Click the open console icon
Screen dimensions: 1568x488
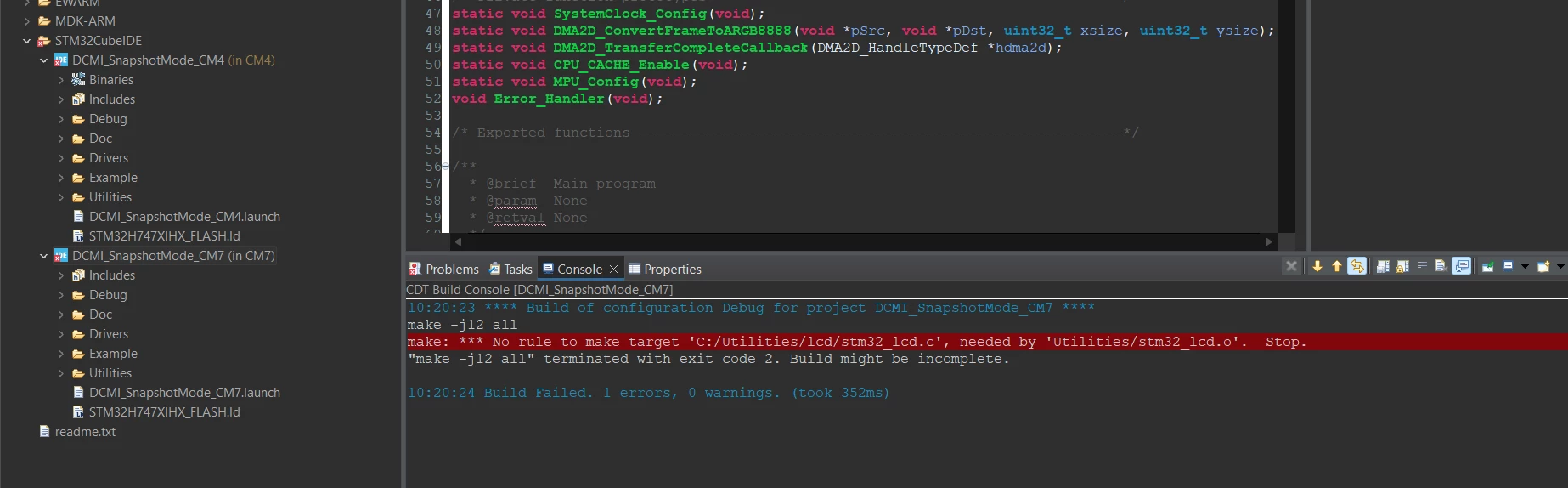pyautogui.click(x=1543, y=266)
